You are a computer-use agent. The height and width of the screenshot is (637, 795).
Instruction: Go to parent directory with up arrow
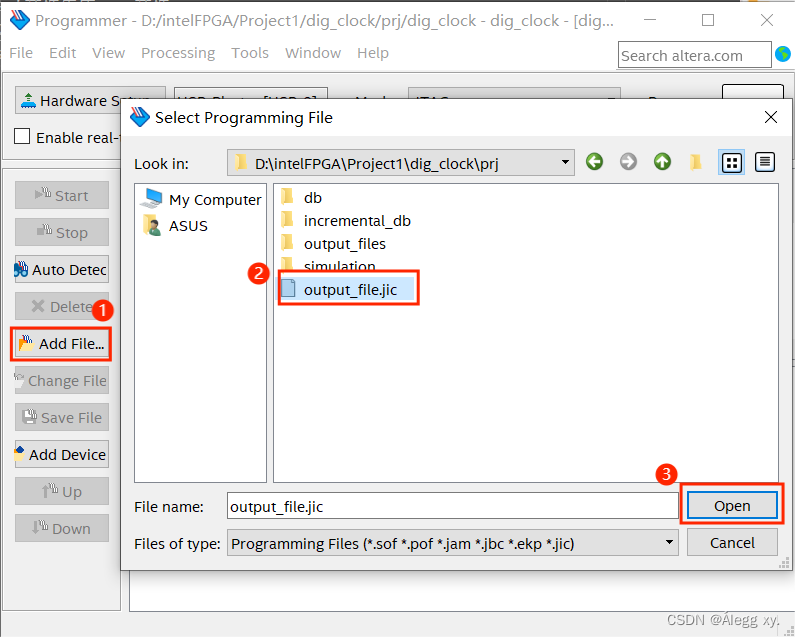662,162
